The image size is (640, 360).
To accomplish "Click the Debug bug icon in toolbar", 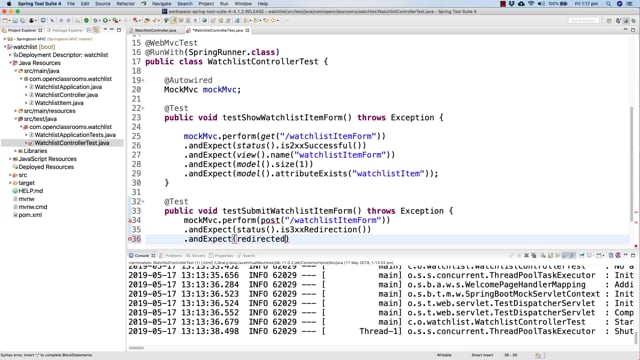I will coord(95,20).
